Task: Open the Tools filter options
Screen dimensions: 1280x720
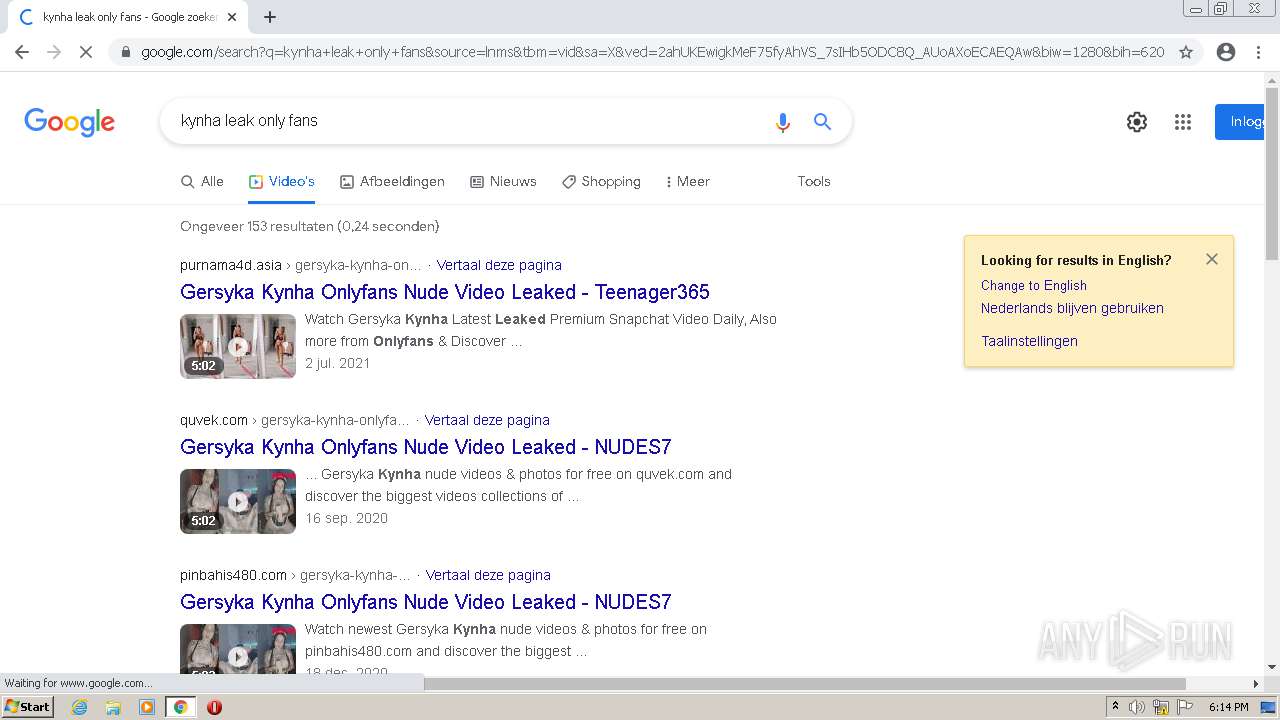Action: (814, 181)
